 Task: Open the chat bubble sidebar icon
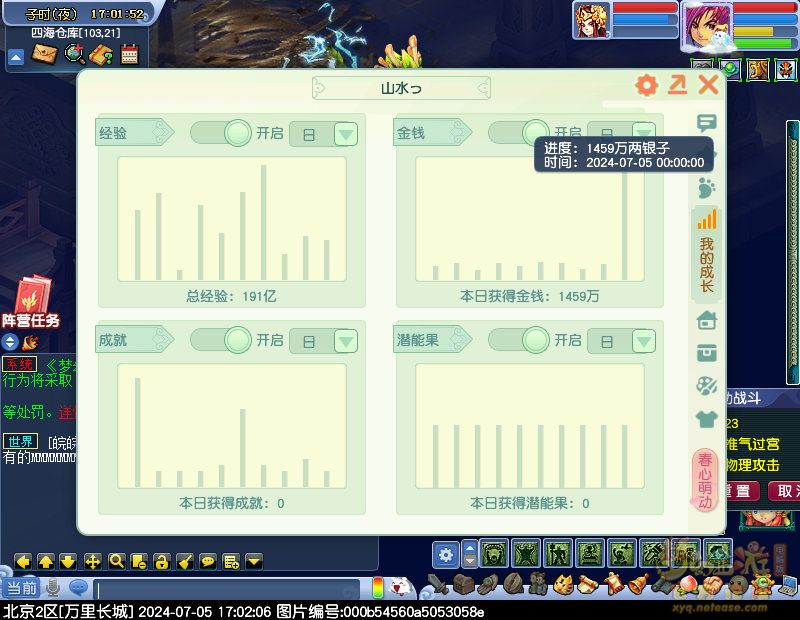(707, 124)
